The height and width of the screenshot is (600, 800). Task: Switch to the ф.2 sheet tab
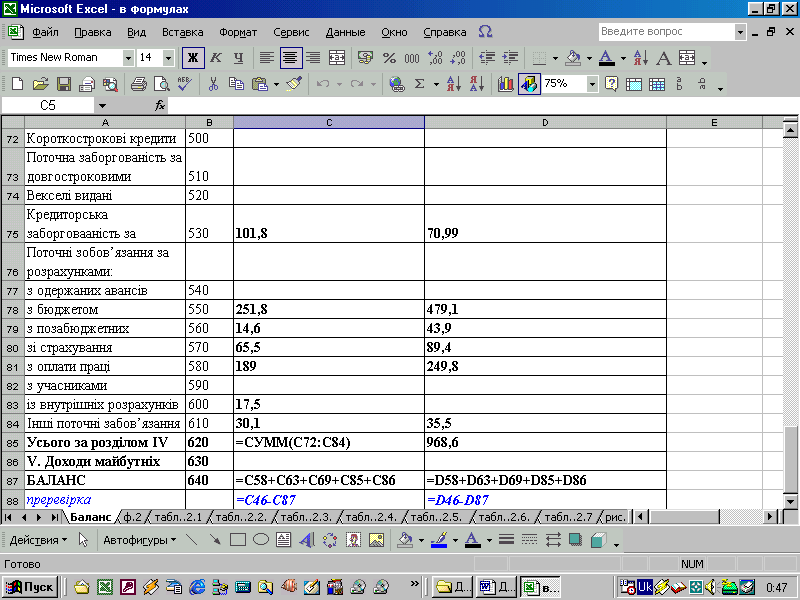pyautogui.click(x=131, y=517)
